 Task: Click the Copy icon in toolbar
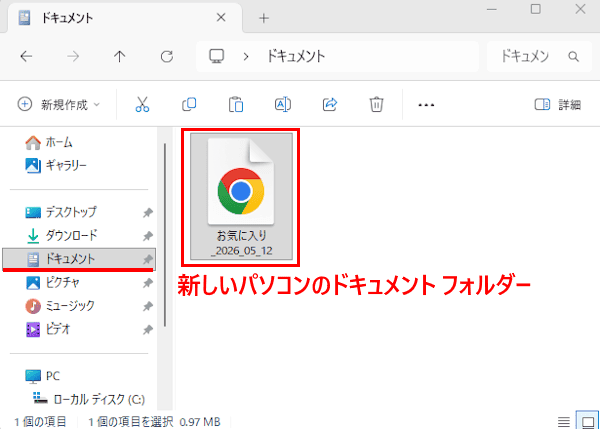[x=189, y=104]
